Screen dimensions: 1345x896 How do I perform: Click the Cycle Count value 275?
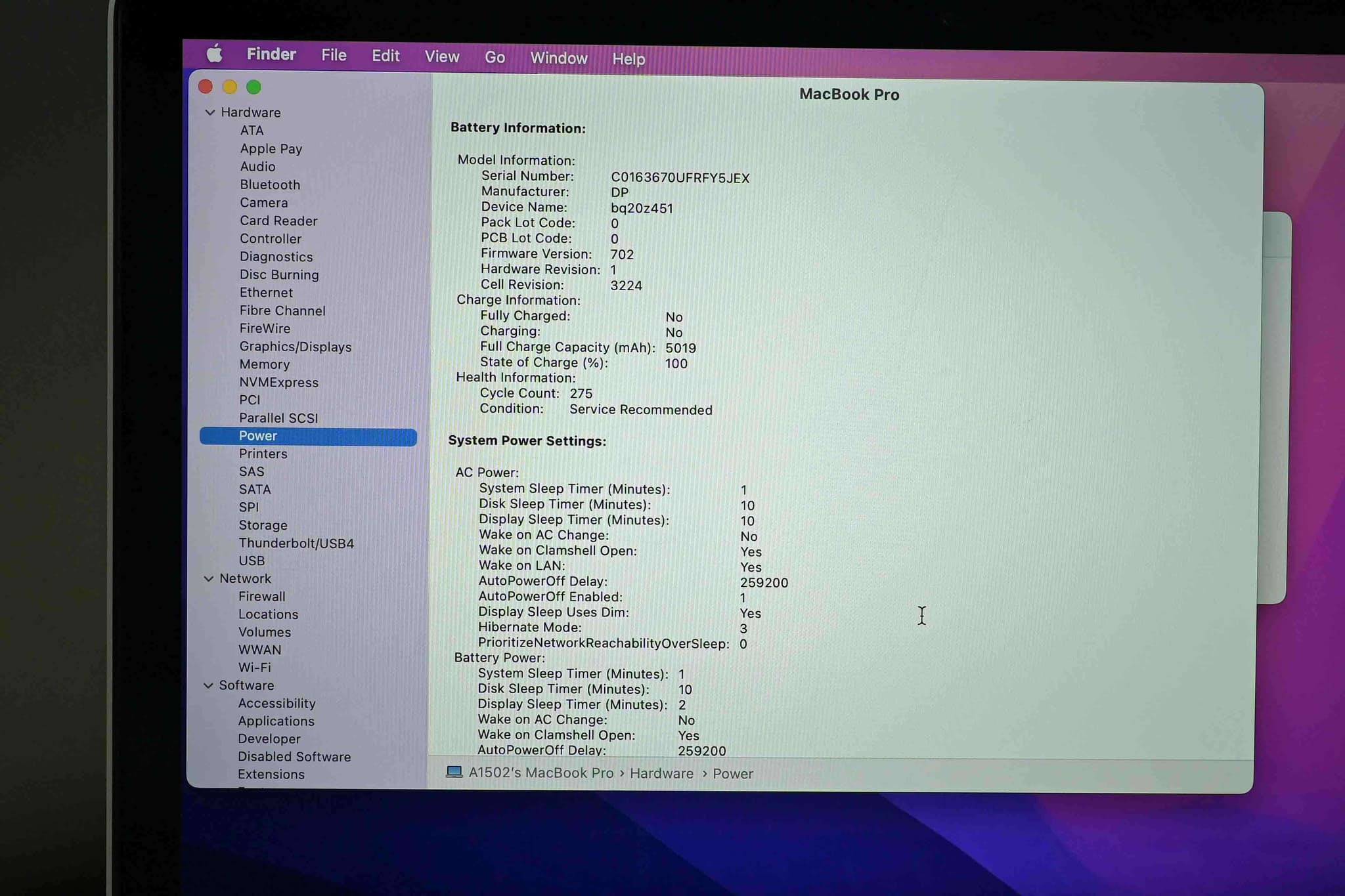(581, 394)
